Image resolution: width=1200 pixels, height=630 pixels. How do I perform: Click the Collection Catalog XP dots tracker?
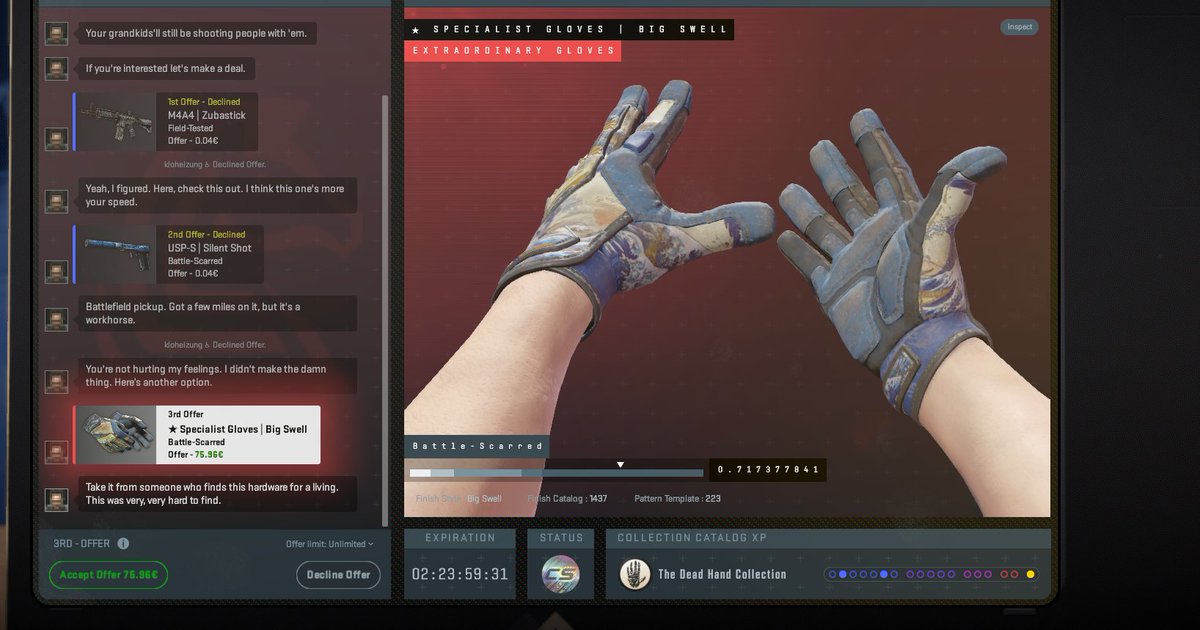pyautogui.click(x=931, y=575)
